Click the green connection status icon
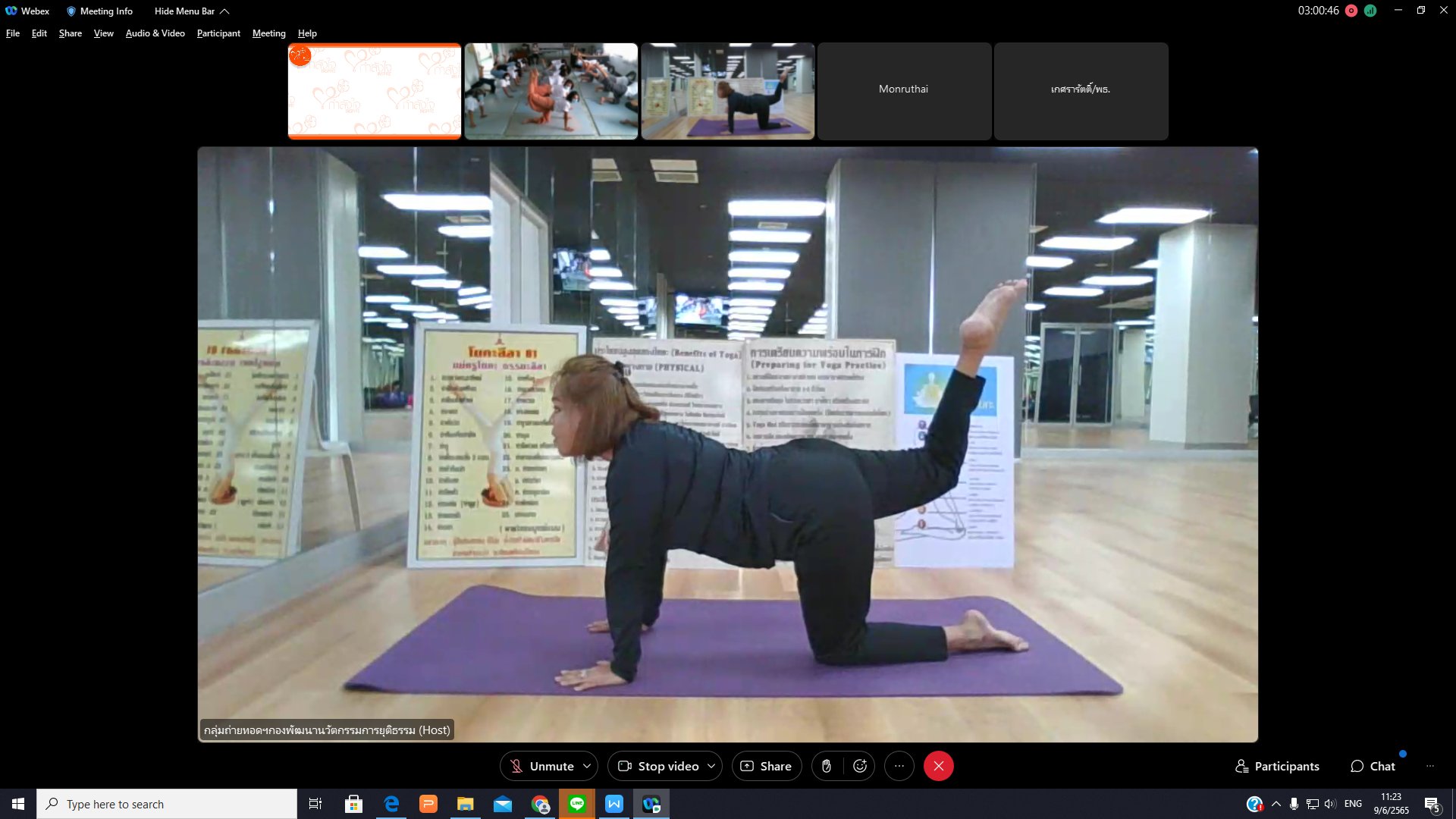Screen dimensions: 1456x819 1370,11
